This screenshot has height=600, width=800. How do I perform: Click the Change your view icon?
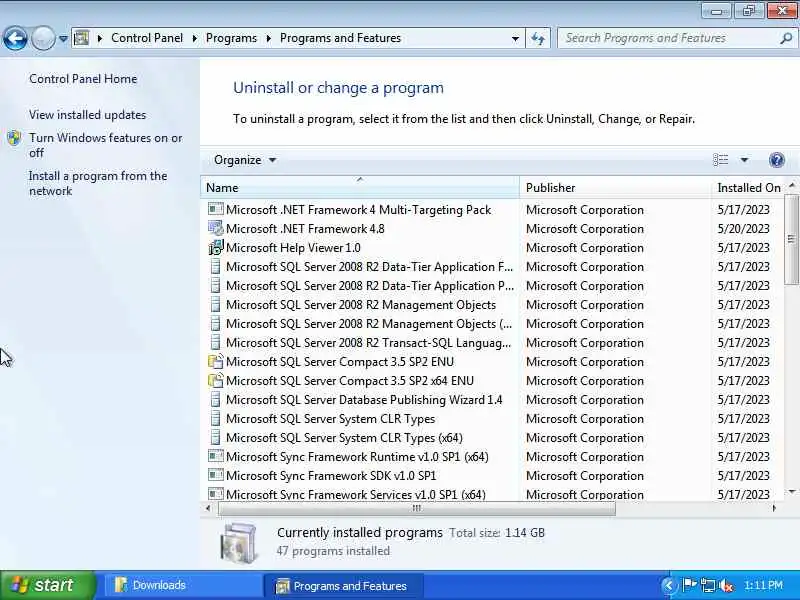tap(720, 160)
